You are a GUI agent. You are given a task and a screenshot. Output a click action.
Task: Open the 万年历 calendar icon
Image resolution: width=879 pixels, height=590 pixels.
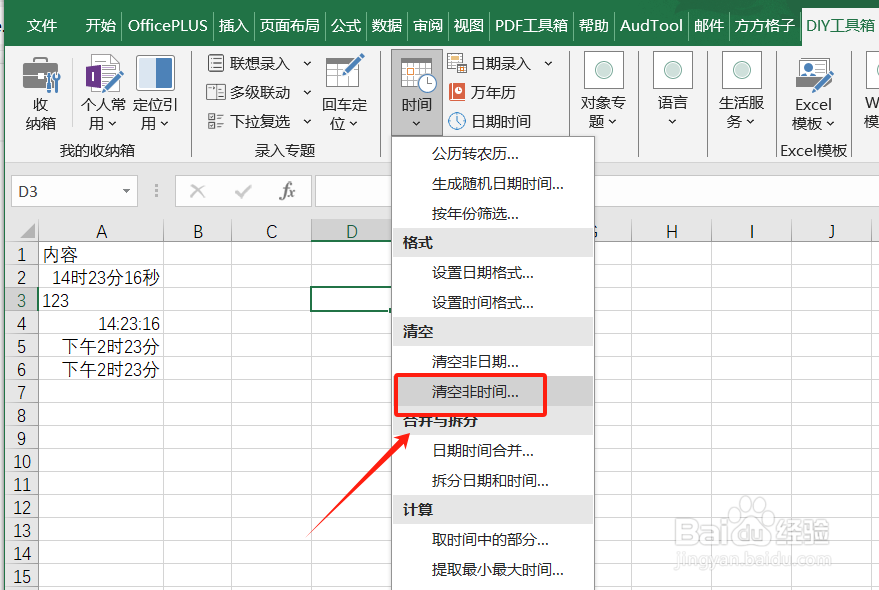[x=457, y=91]
